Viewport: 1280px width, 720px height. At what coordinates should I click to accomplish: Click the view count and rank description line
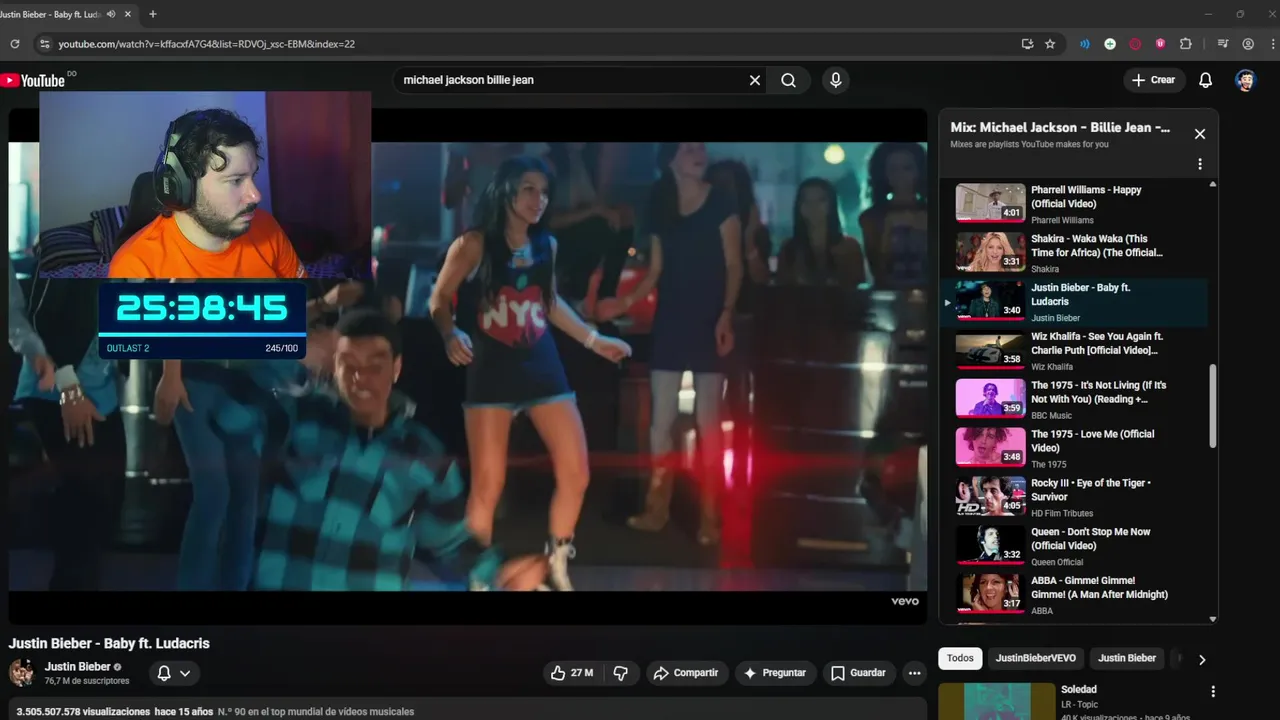coord(215,712)
